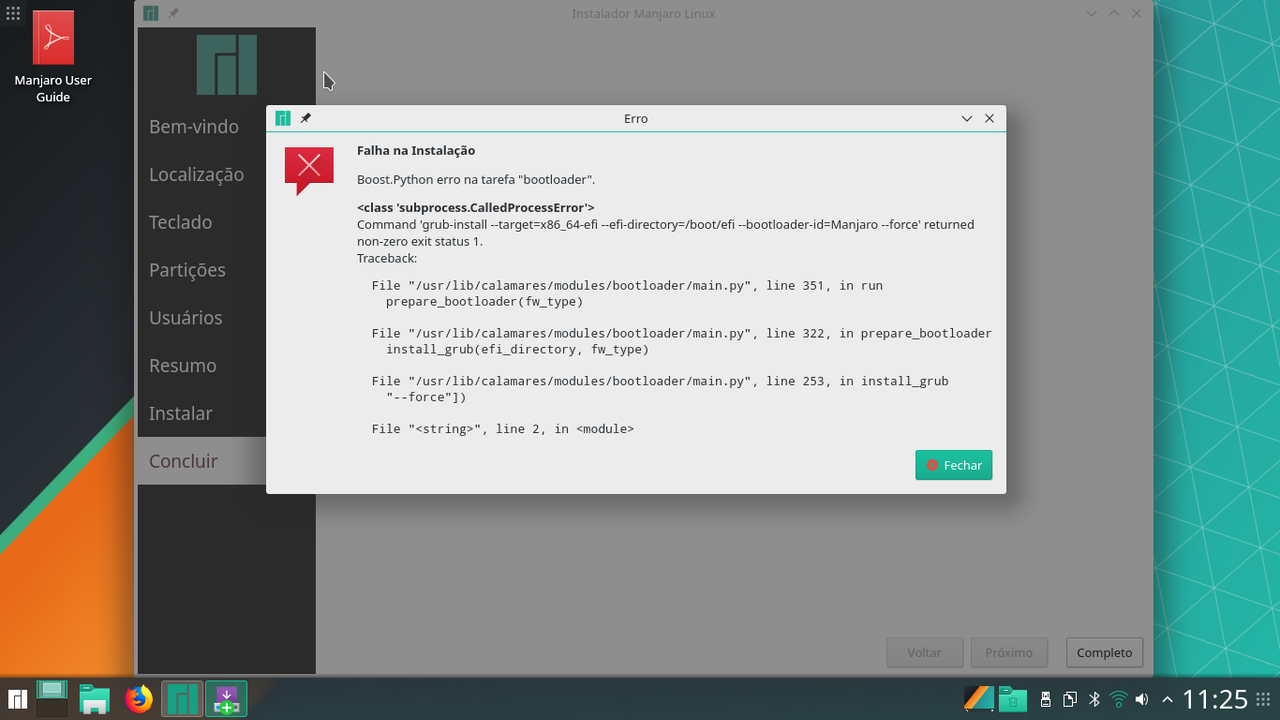Open Manjaro application launcher in taskbar
This screenshot has height=720, width=1280.
click(x=17, y=699)
